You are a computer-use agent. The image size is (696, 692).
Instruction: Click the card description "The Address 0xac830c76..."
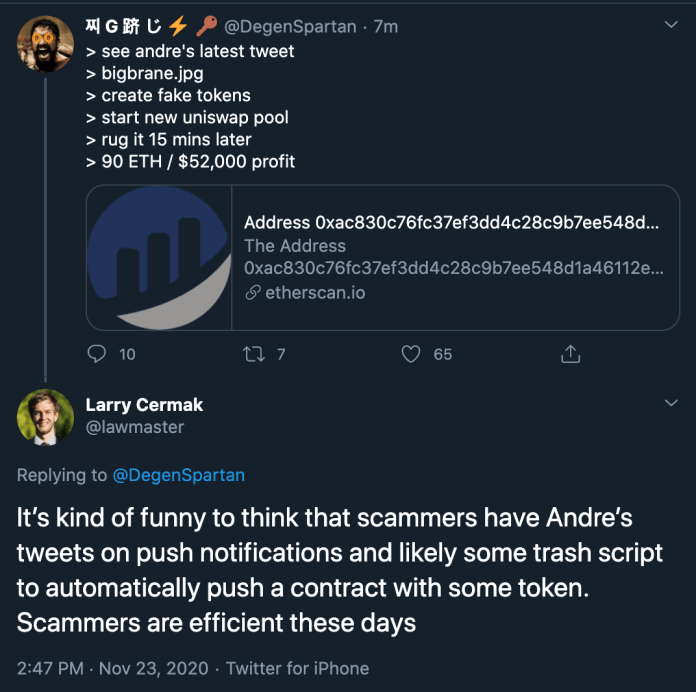point(451,257)
